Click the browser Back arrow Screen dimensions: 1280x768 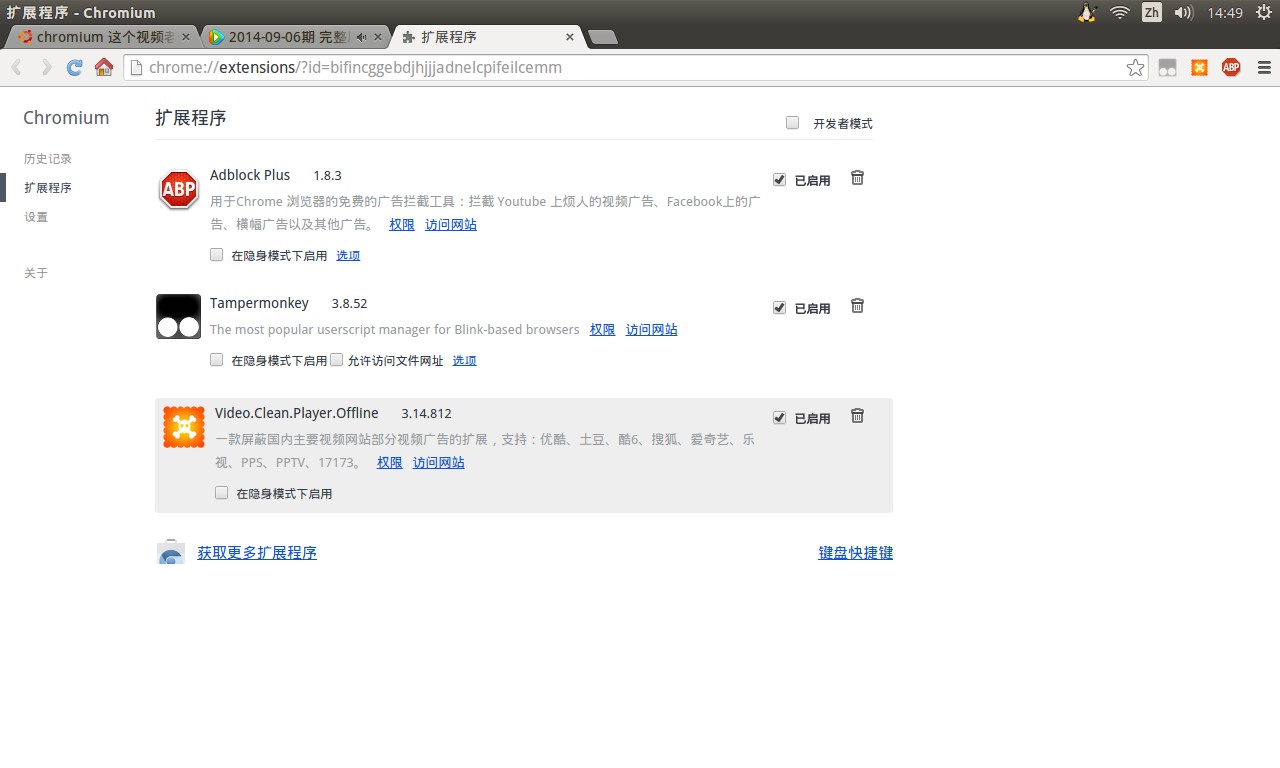17,67
